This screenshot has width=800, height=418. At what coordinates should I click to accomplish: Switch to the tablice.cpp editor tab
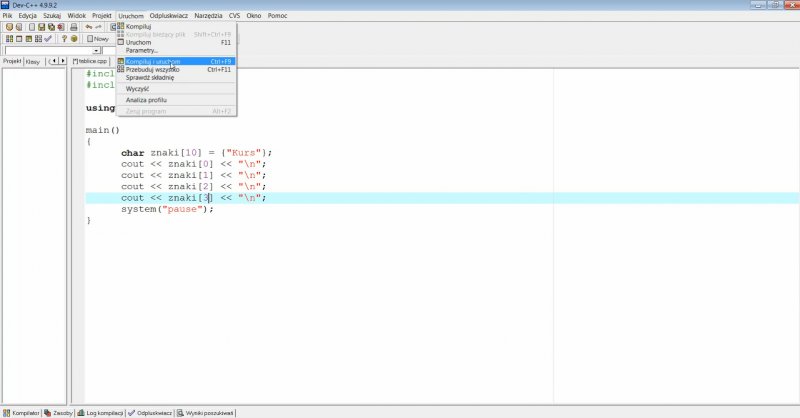click(90, 61)
